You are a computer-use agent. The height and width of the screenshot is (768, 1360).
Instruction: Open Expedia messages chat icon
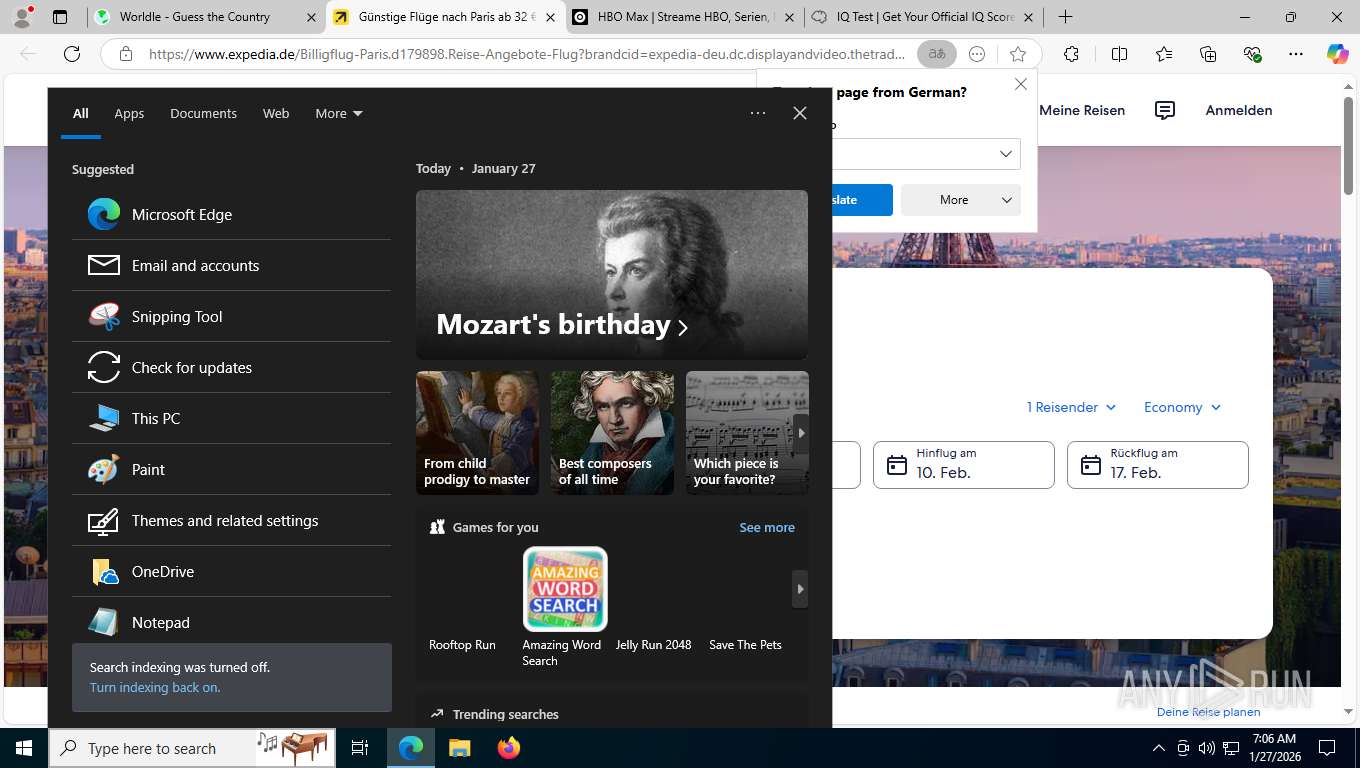pyautogui.click(x=1165, y=110)
